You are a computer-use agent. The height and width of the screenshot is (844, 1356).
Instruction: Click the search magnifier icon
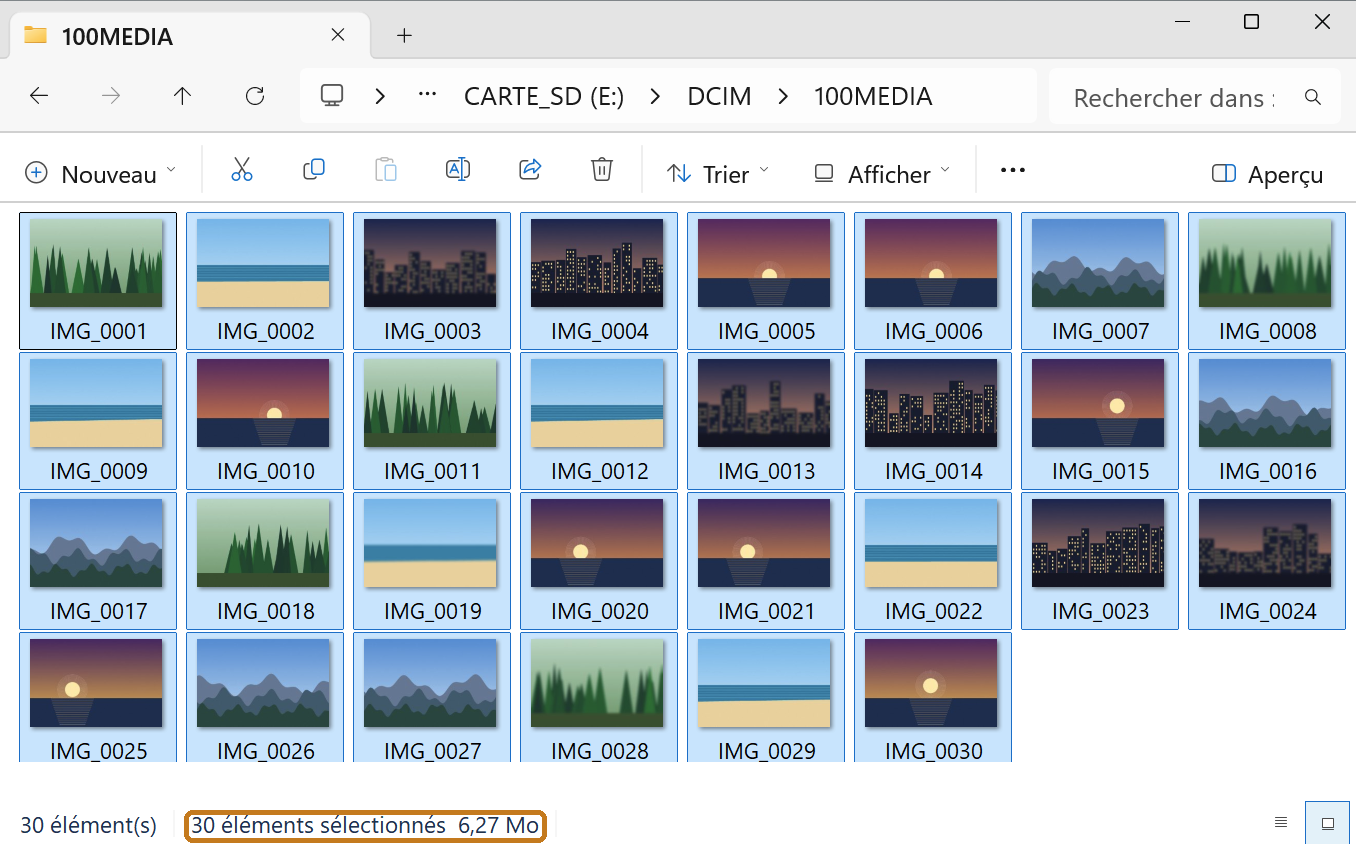click(x=1313, y=97)
